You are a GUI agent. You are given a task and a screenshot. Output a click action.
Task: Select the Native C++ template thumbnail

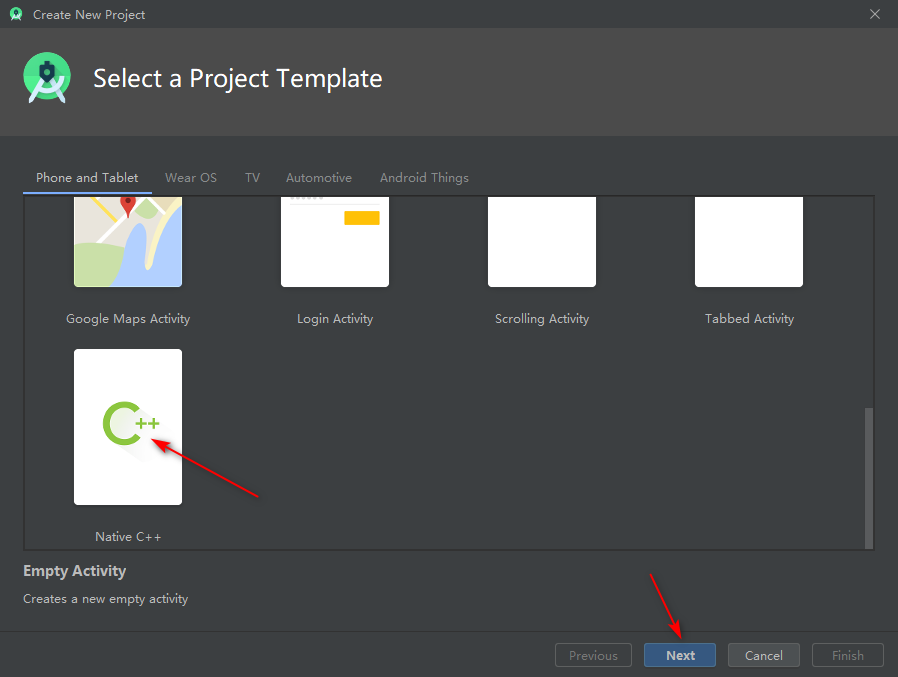pos(128,427)
